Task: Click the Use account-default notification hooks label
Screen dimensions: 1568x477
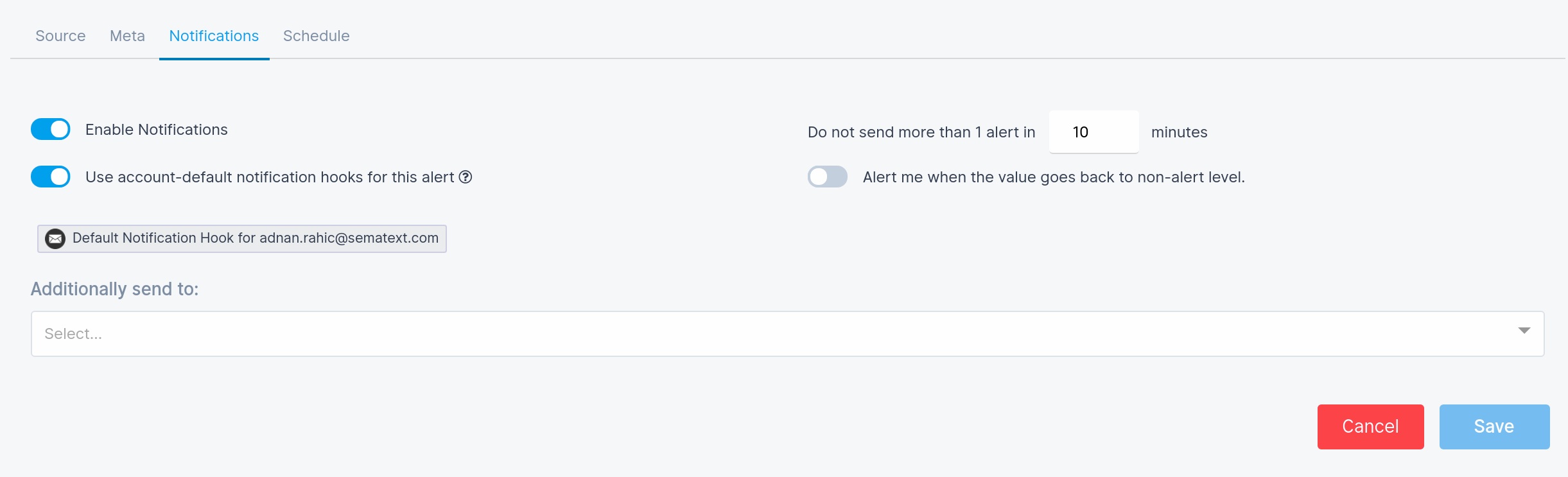Action: (x=270, y=177)
